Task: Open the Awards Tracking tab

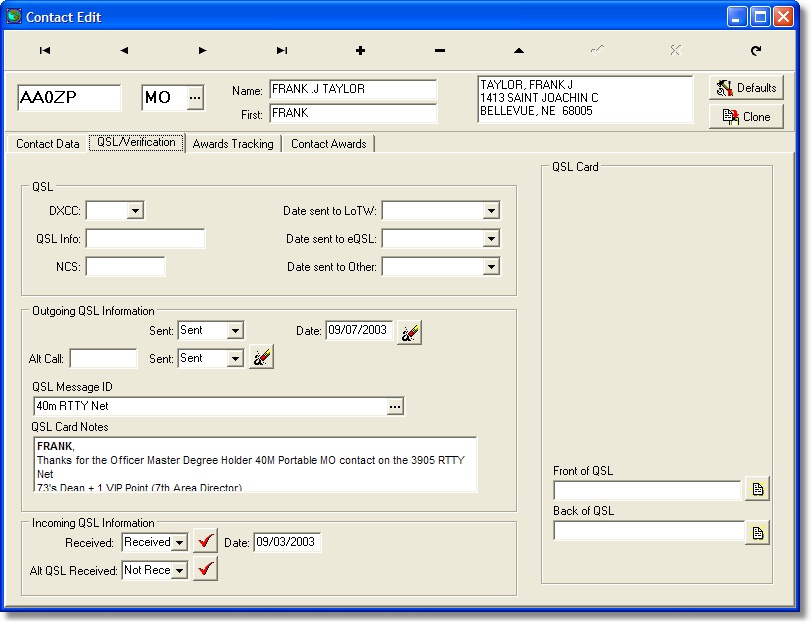Action: pyautogui.click(x=233, y=144)
